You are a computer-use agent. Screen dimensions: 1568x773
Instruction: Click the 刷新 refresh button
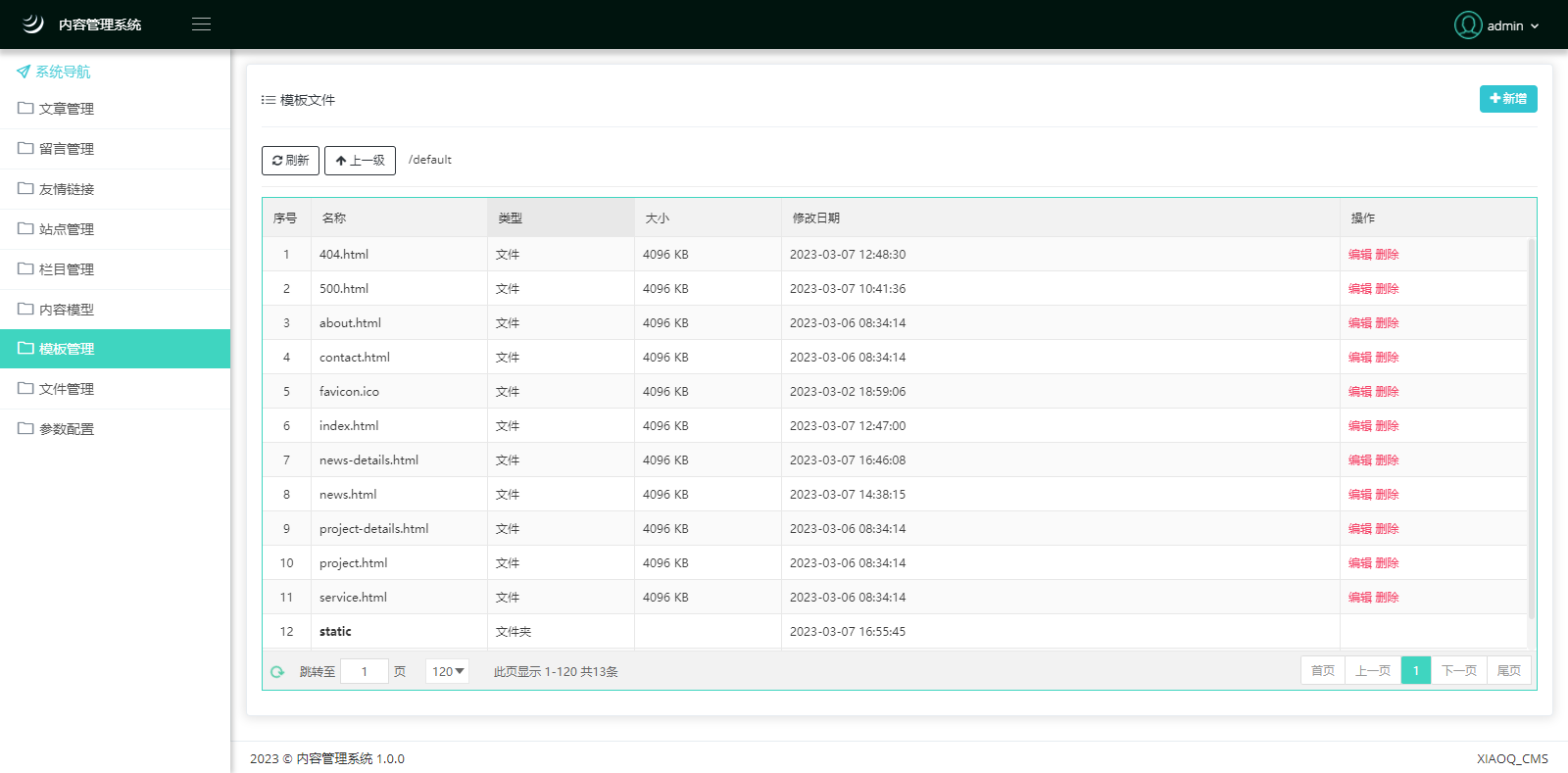pyautogui.click(x=290, y=161)
